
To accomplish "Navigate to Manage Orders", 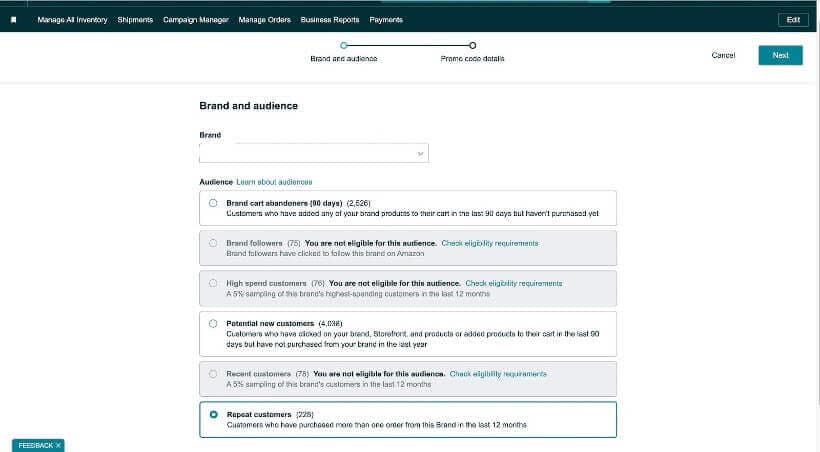I will (265, 20).
